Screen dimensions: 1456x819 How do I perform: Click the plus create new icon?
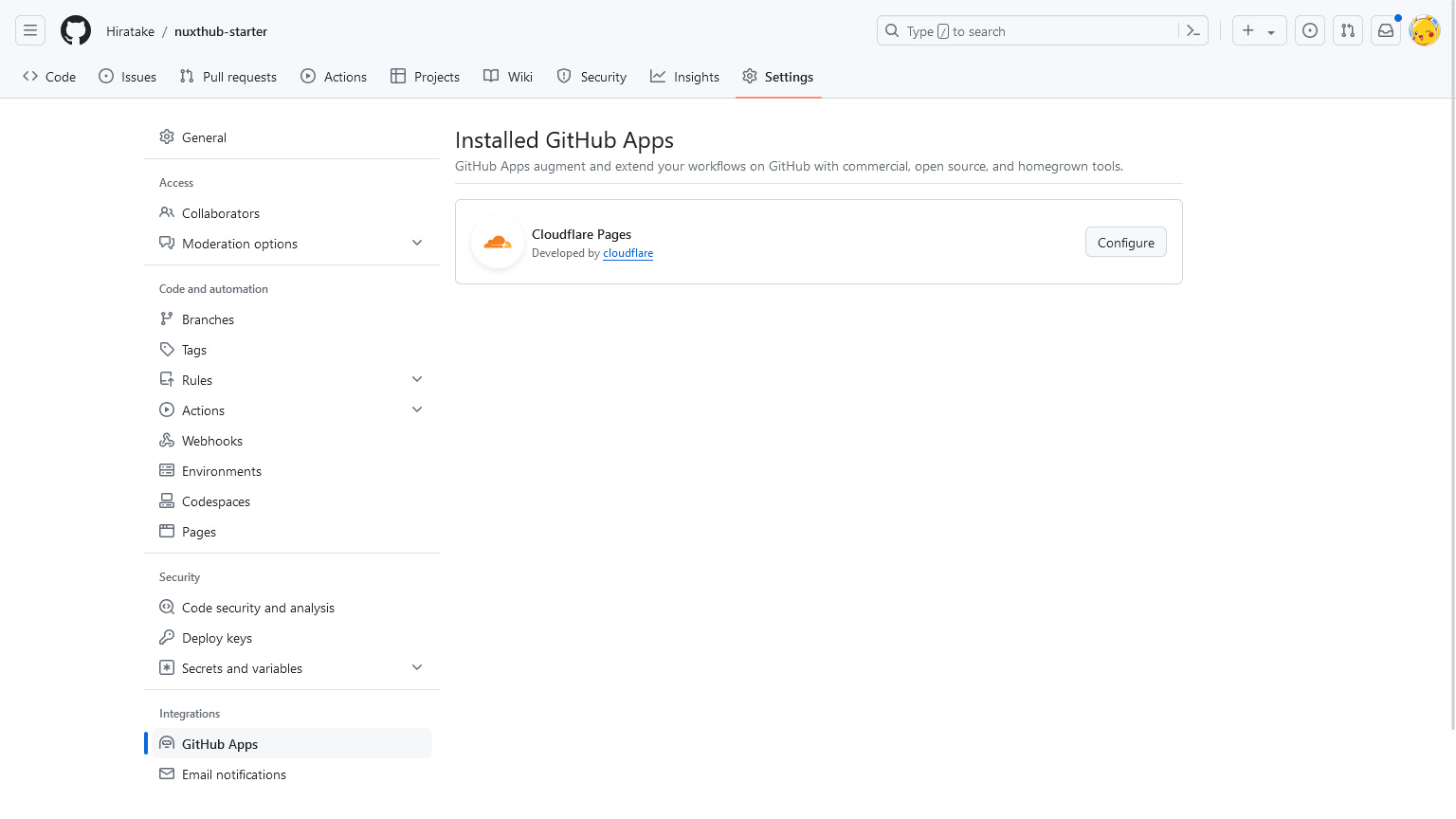coord(1248,30)
